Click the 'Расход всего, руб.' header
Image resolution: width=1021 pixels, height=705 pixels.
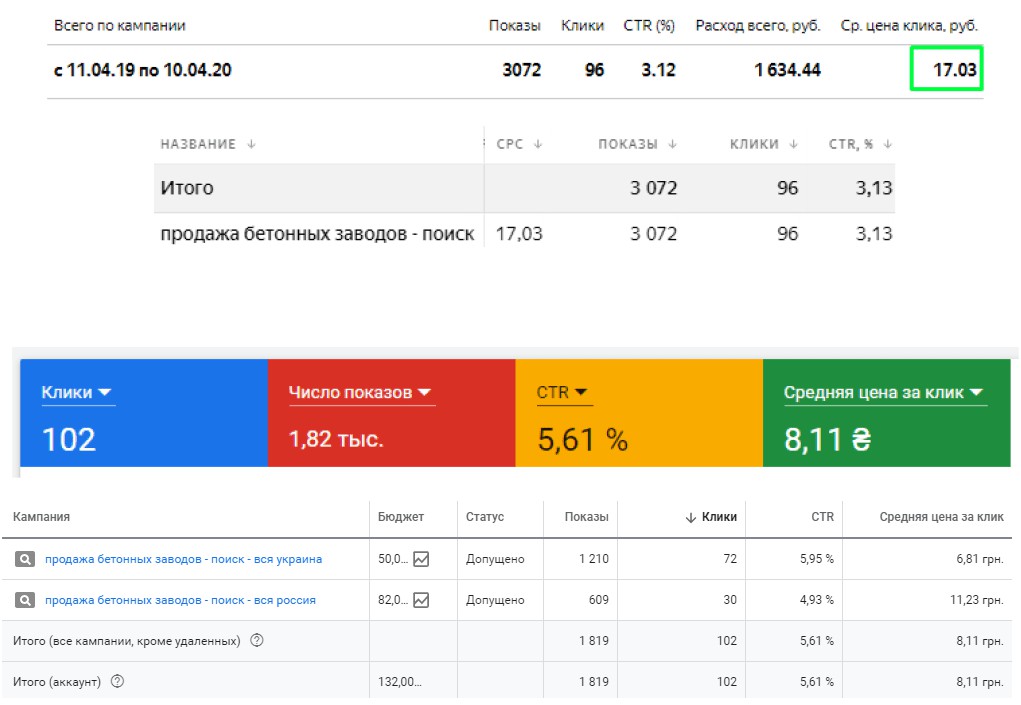758,25
